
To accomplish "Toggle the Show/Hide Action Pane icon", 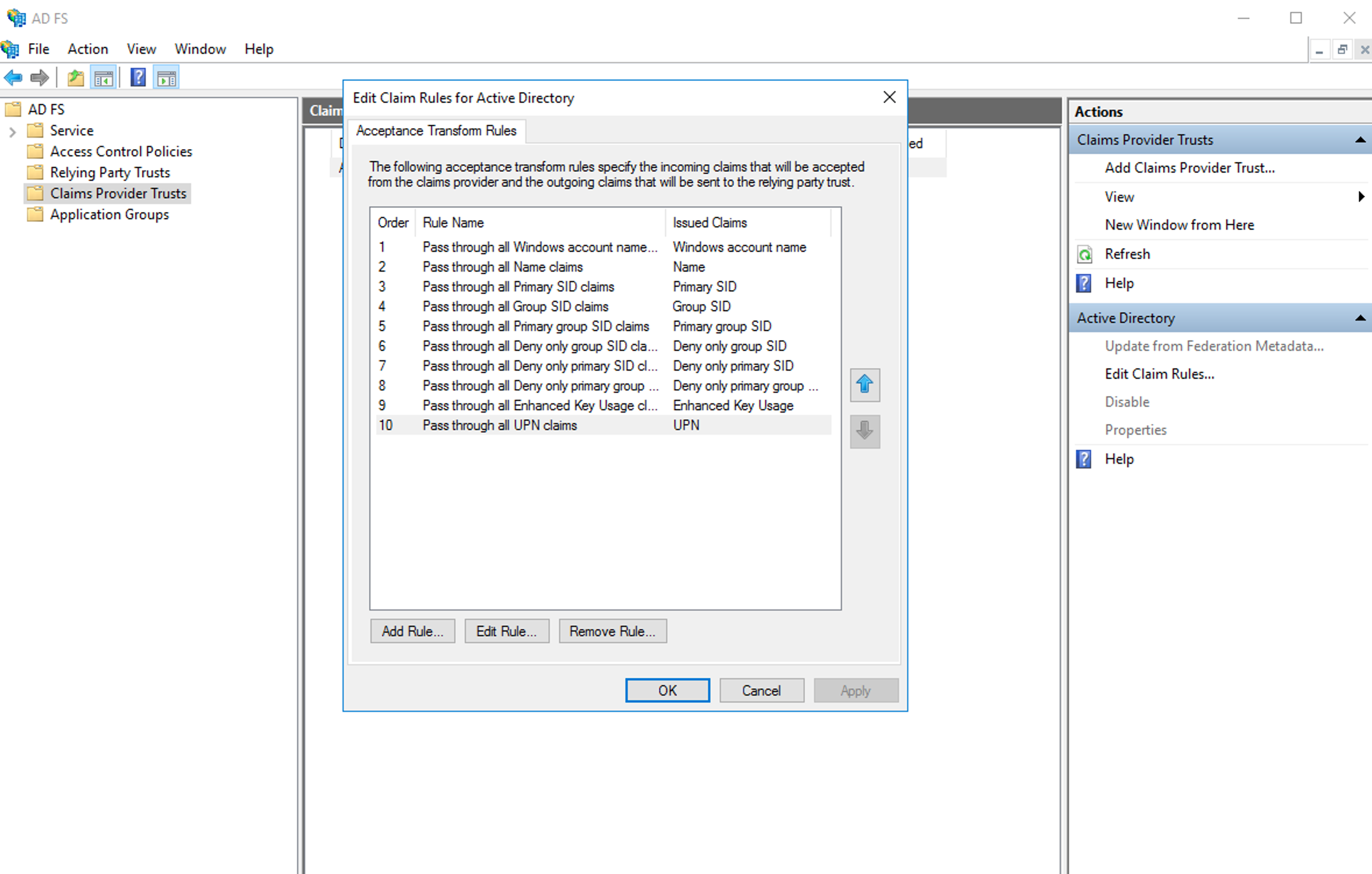I will click(167, 77).
